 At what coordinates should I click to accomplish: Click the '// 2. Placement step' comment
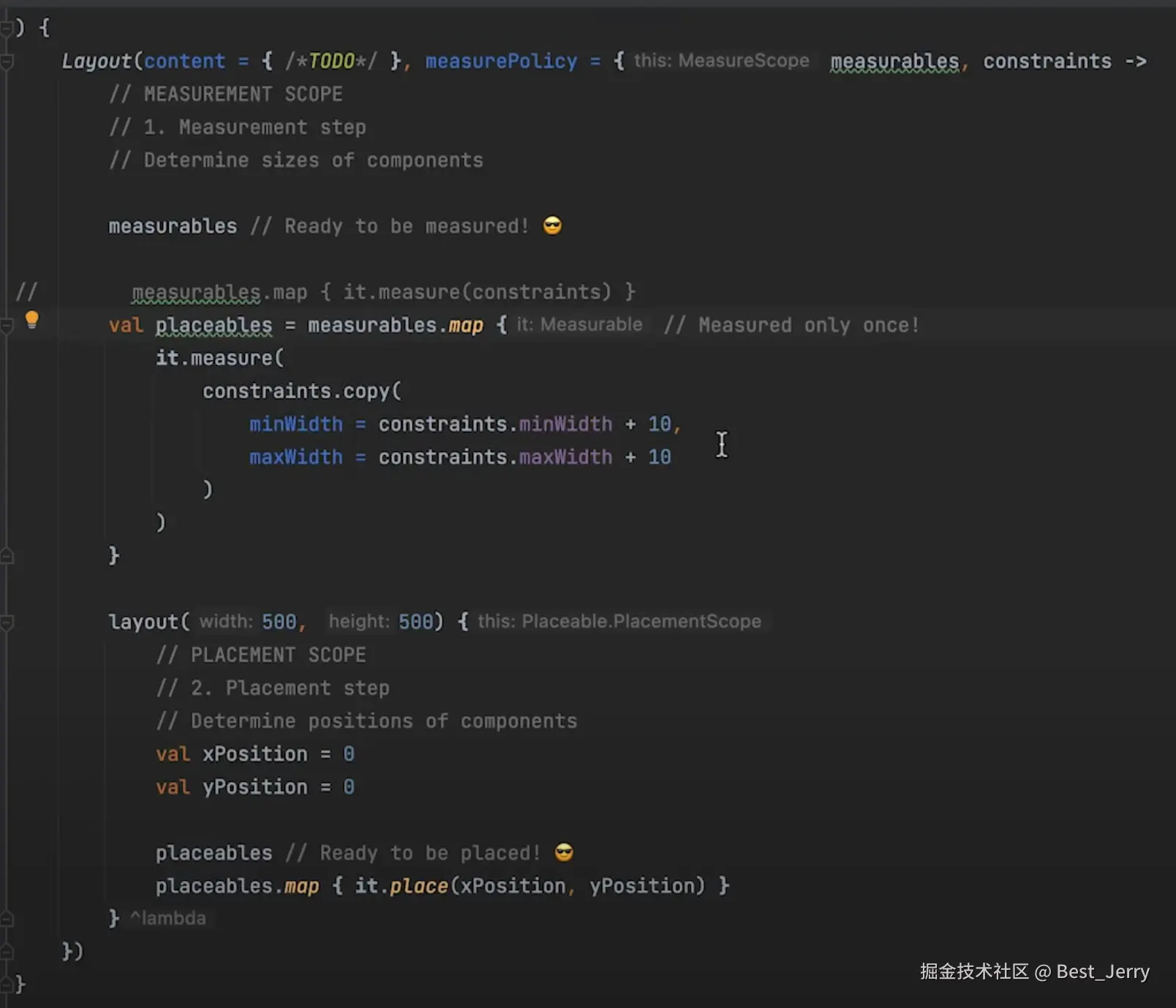coord(273,688)
